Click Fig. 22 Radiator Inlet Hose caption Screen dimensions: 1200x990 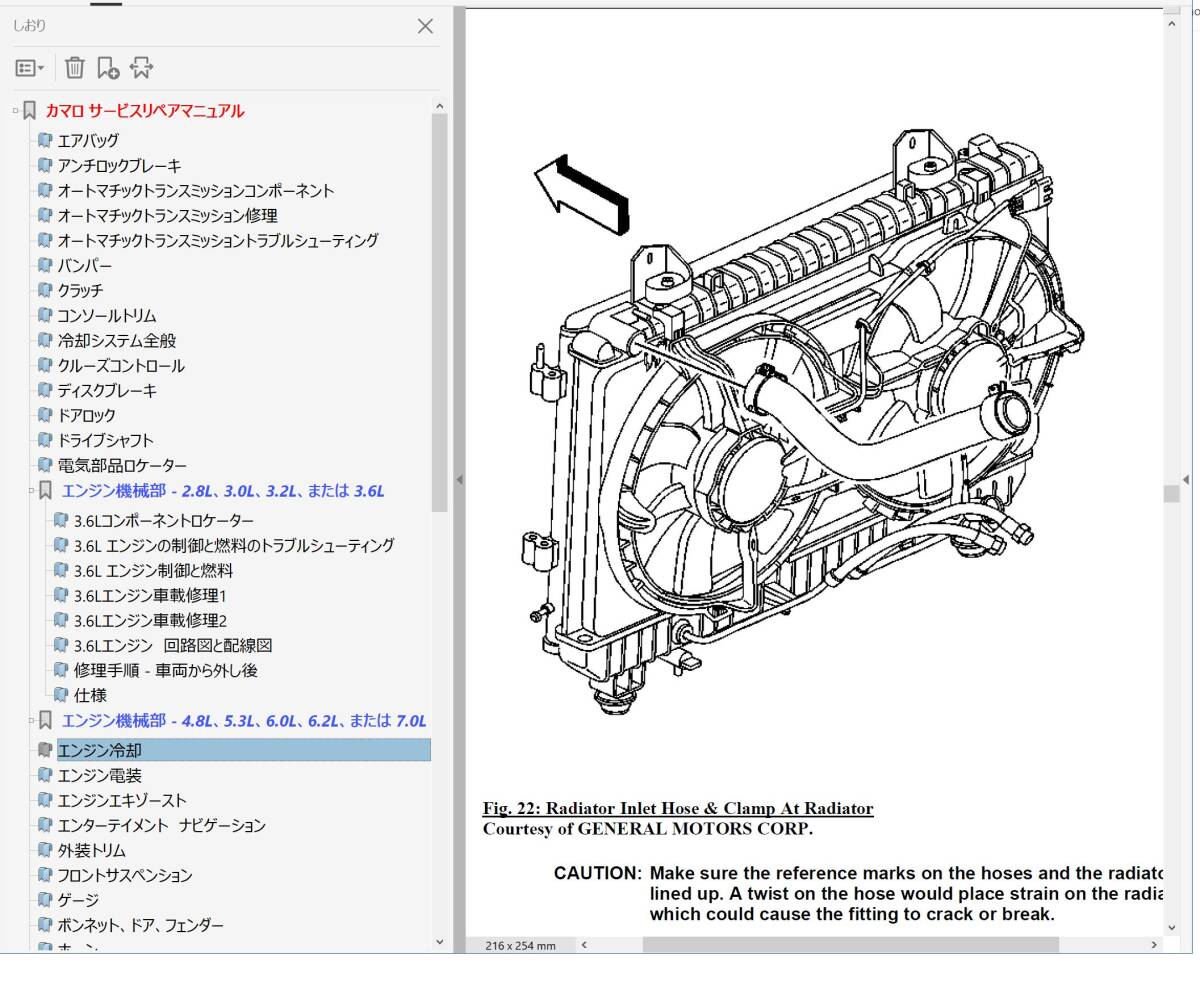point(678,808)
